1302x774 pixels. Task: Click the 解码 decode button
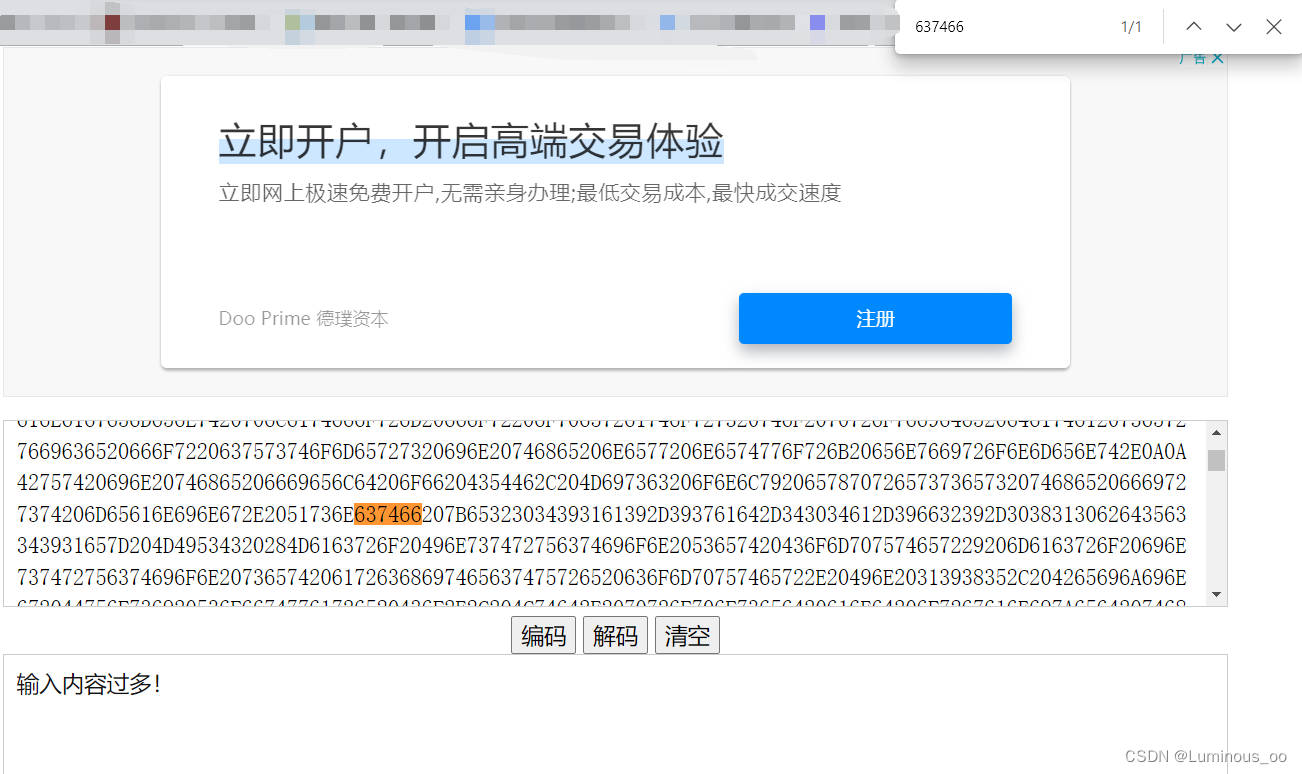click(x=615, y=635)
